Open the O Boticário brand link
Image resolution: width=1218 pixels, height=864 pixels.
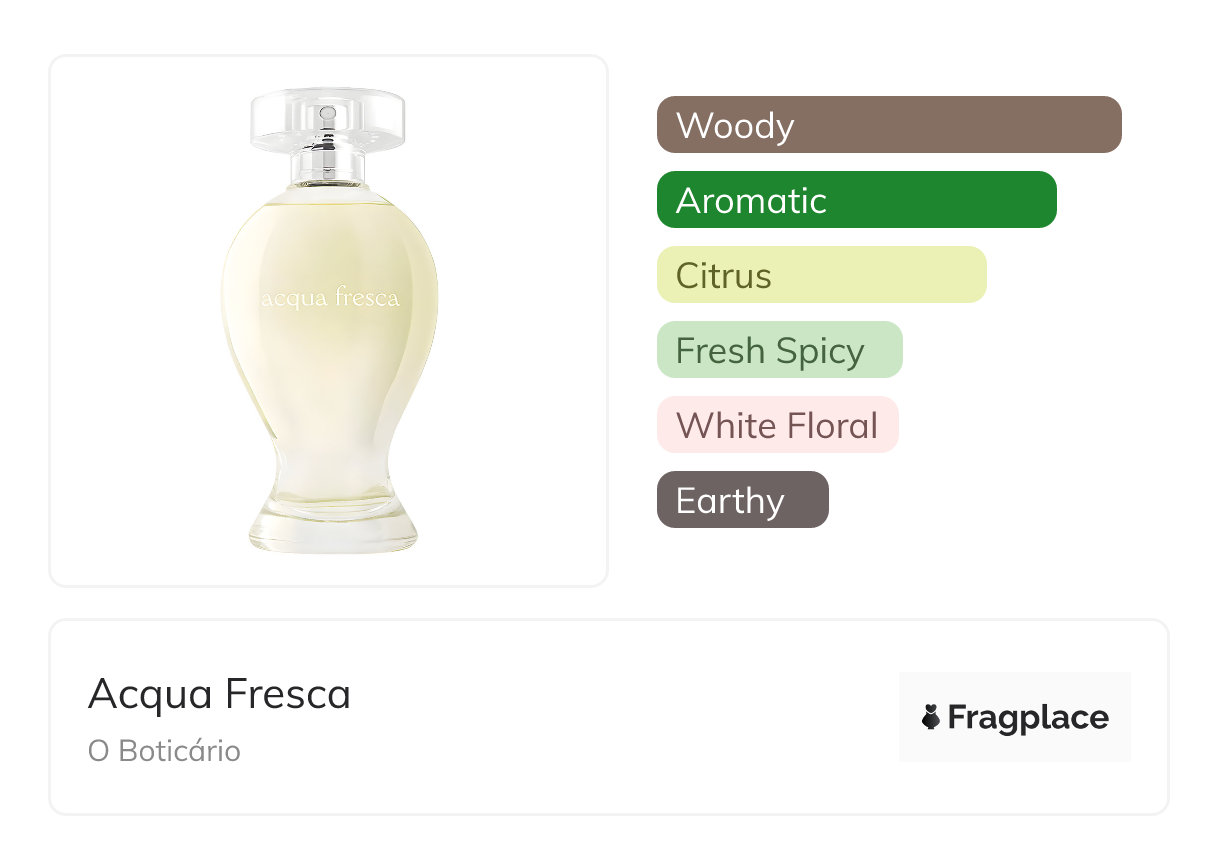tap(164, 751)
